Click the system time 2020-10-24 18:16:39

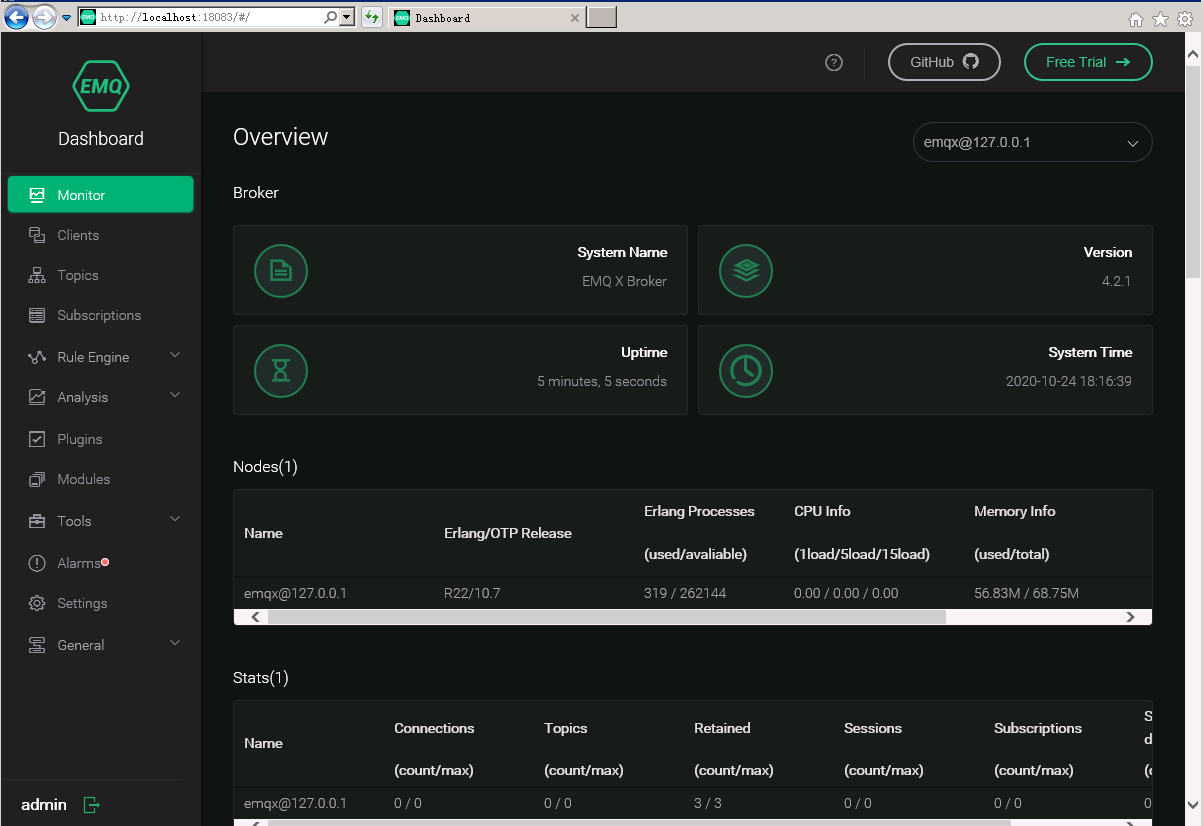pyautogui.click(x=1069, y=381)
